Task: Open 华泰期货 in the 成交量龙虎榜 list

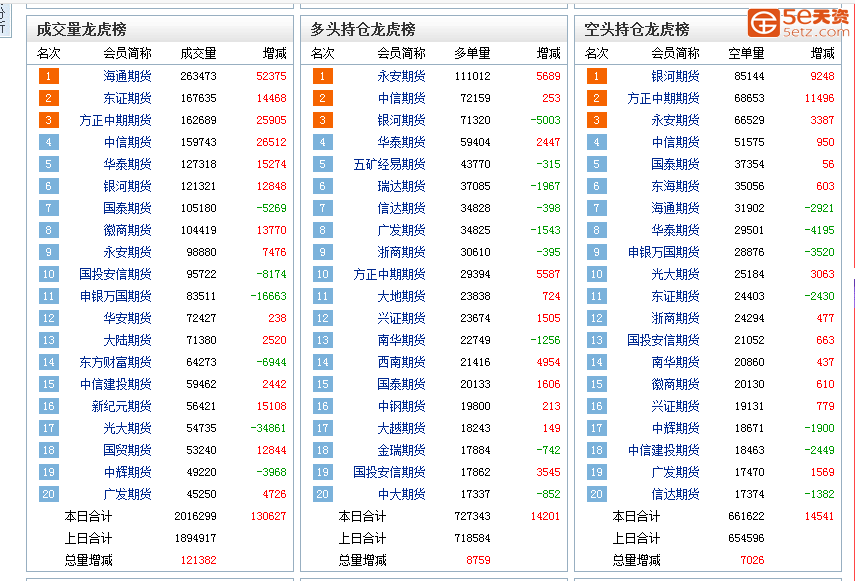Action: coord(127,164)
